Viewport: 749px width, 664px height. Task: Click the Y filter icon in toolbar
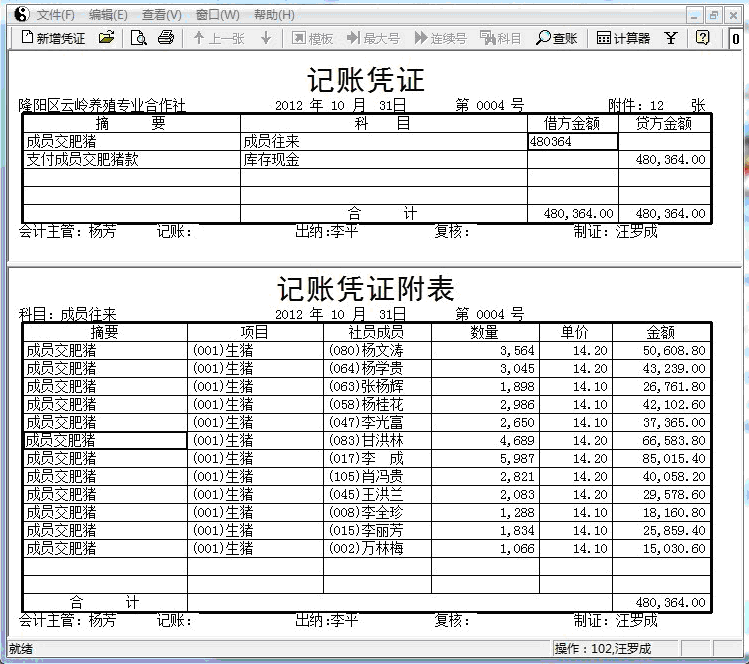coord(671,38)
